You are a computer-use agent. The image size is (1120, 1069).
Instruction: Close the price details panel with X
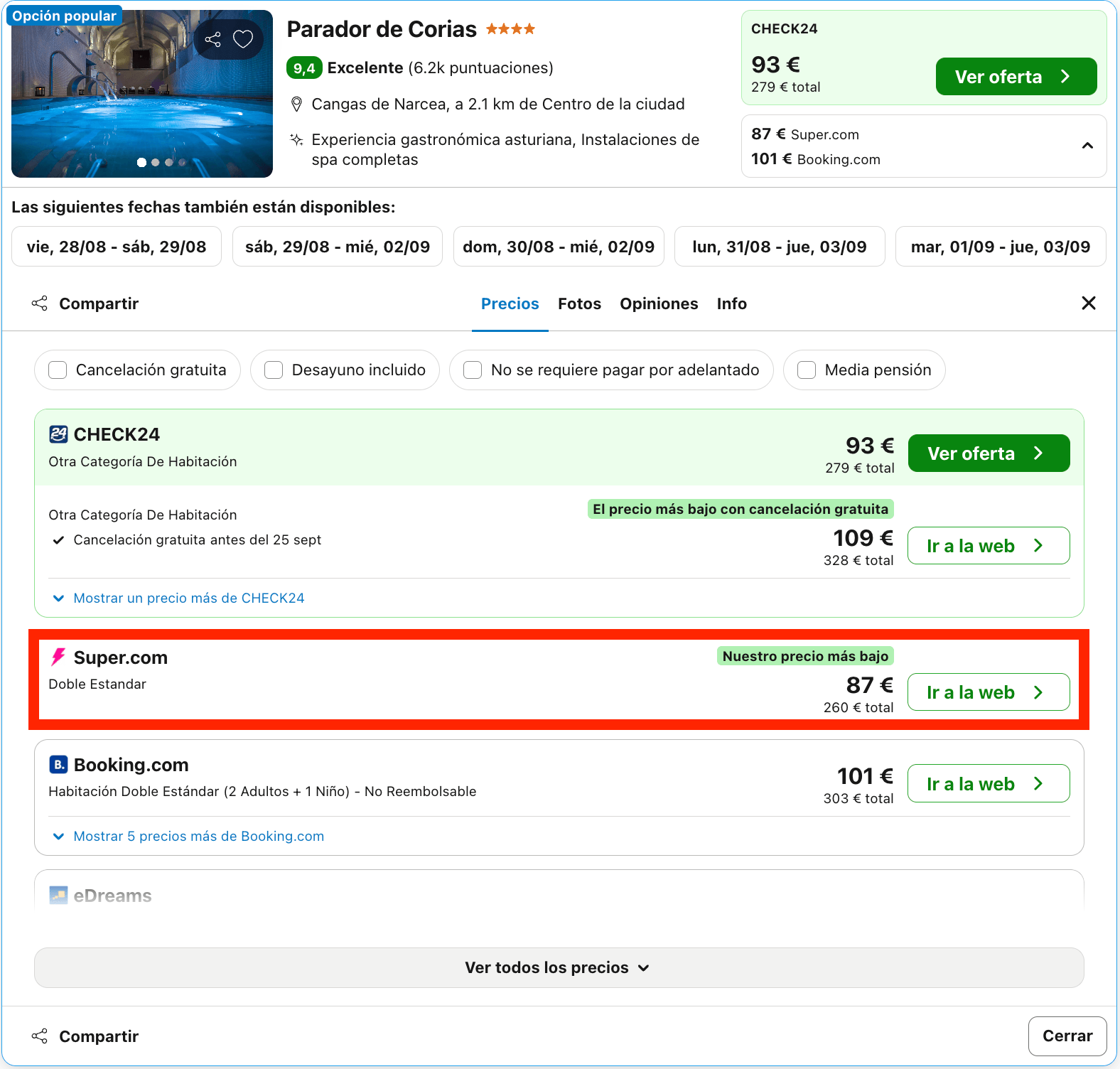tap(1088, 303)
